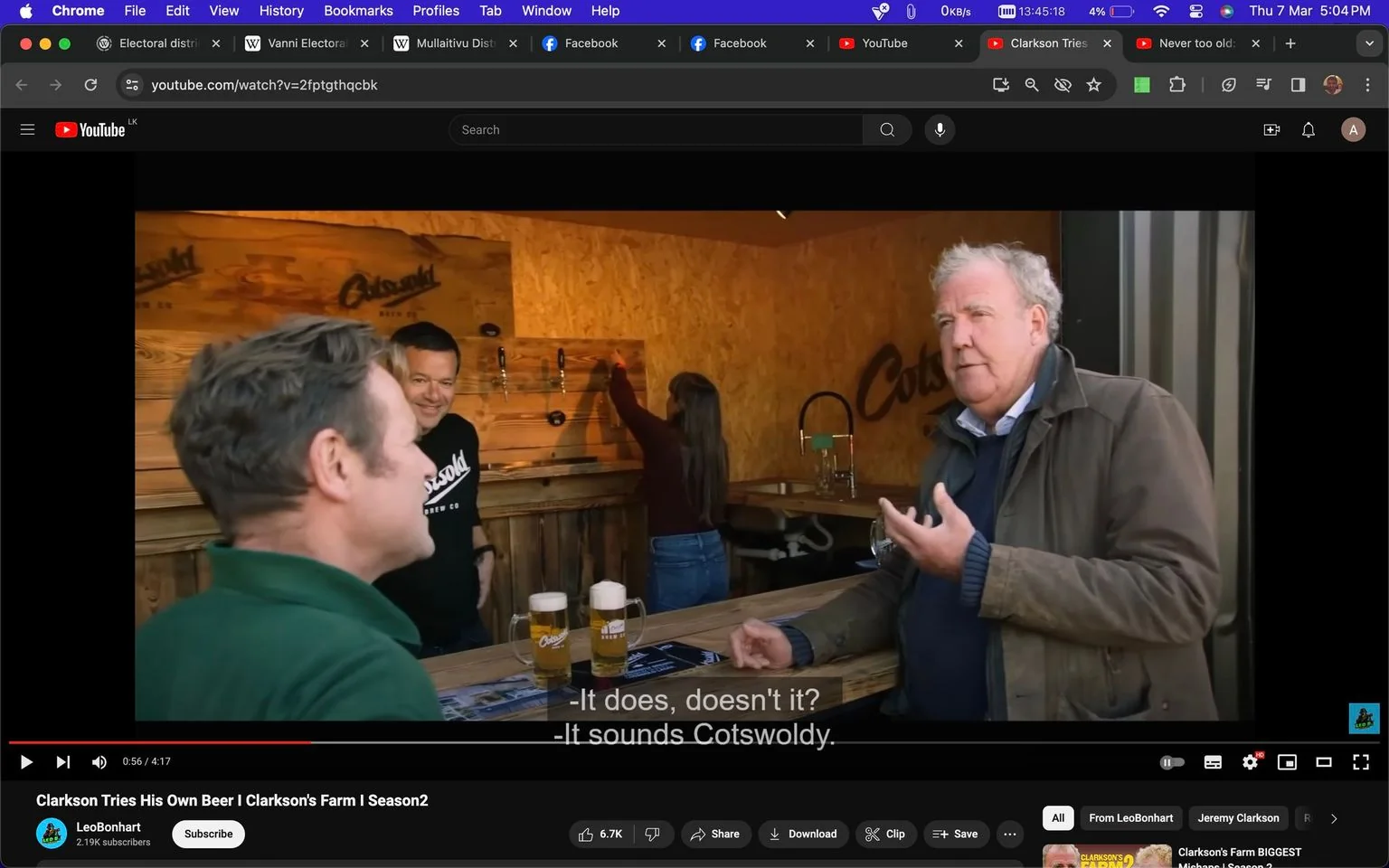Open the zoom magnifier in address bar
Screen dimensions: 1389x868
pyautogui.click(x=1032, y=84)
